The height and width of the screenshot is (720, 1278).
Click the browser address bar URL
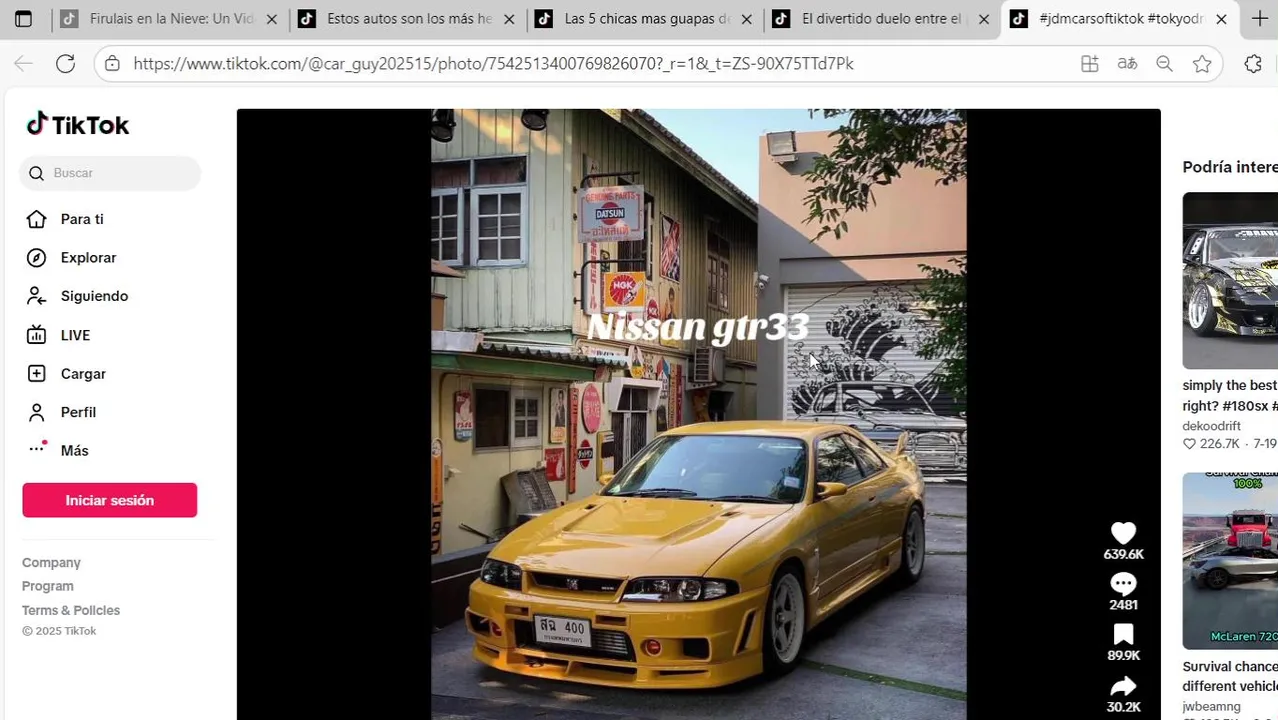[x=493, y=63]
